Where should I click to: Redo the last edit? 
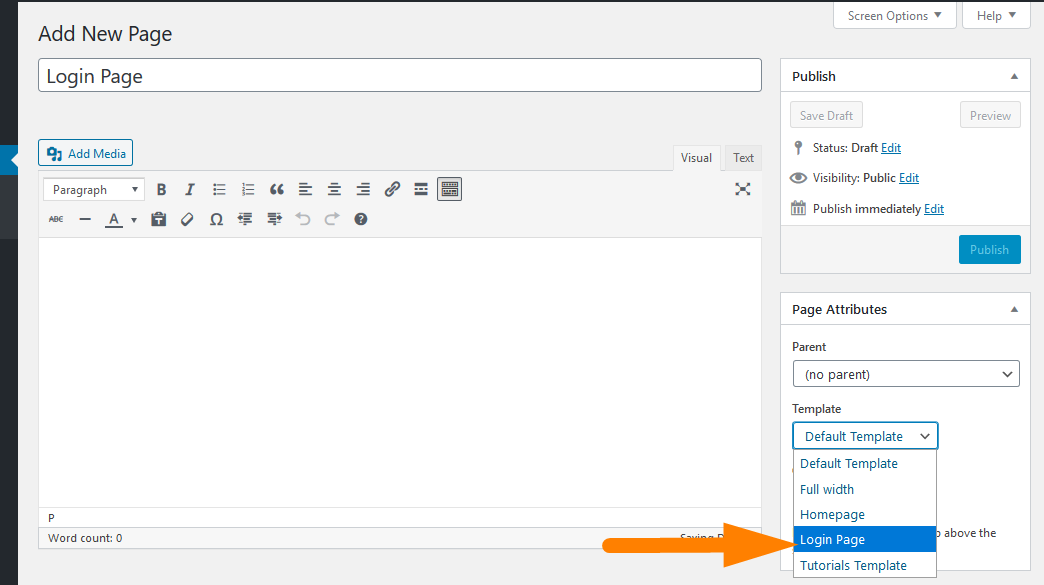(332, 219)
